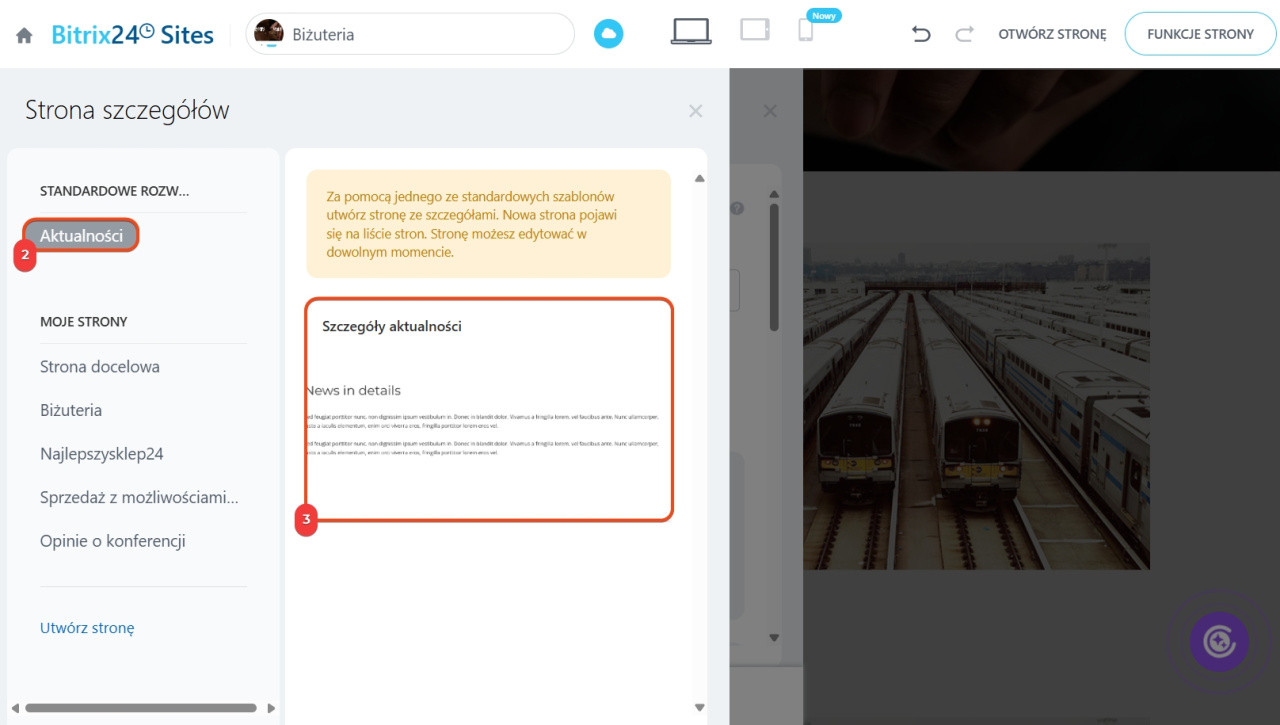Click right arrow of sidebar horizontal scrollbar
The height and width of the screenshot is (725, 1280).
(x=271, y=708)
